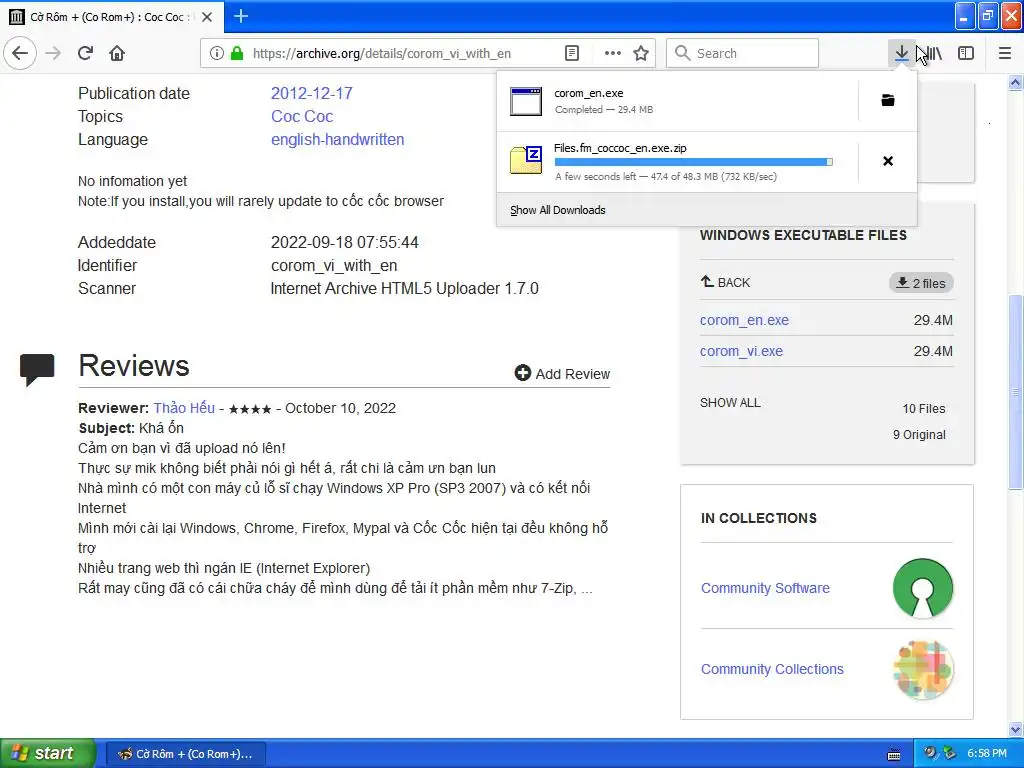Screen dimensions: 1024x768
Task: Click the corom_en.exe download entry icon
Action: point(526,101)
